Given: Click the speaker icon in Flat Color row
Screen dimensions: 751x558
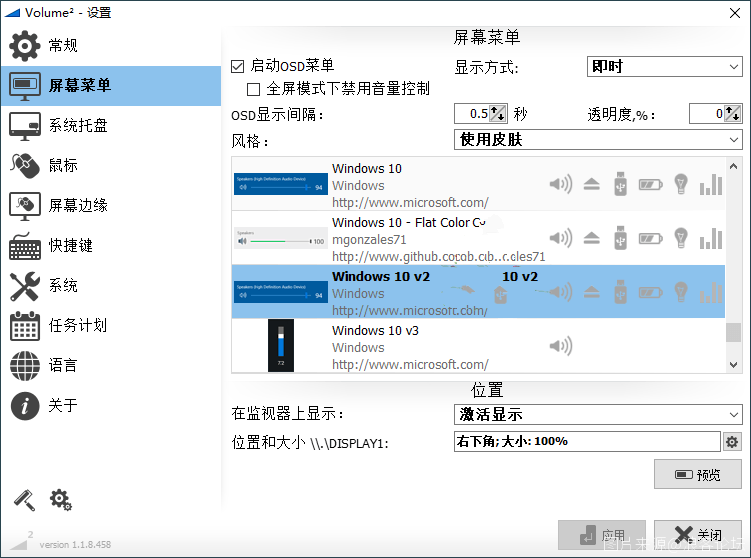Looking at the screenshot, I should pos(561,238).
